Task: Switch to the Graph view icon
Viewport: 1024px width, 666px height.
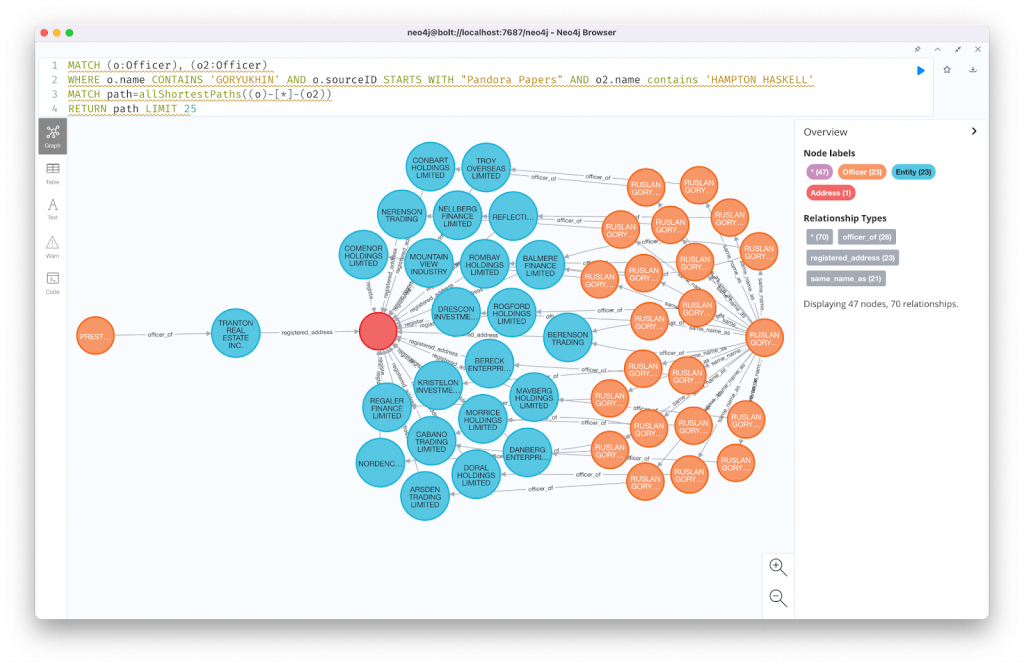Action: (52, 137)
